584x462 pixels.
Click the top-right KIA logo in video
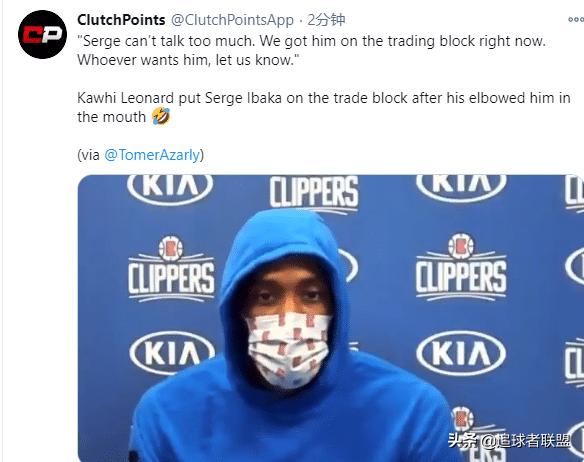point(461,186)
